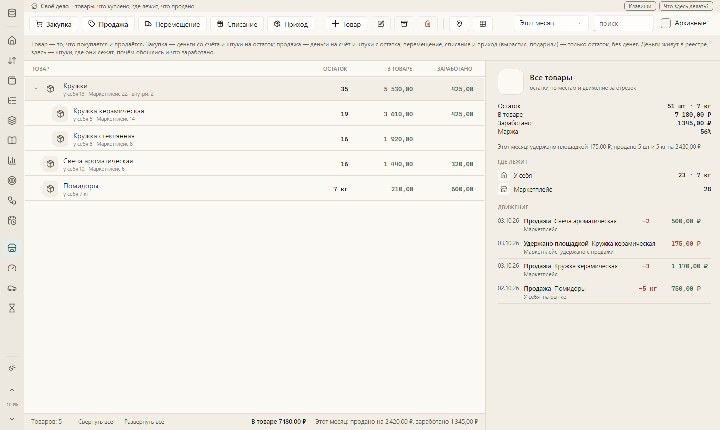Click the zoom percent value in the sidebar
720x430 pixels.
[12, 404]
